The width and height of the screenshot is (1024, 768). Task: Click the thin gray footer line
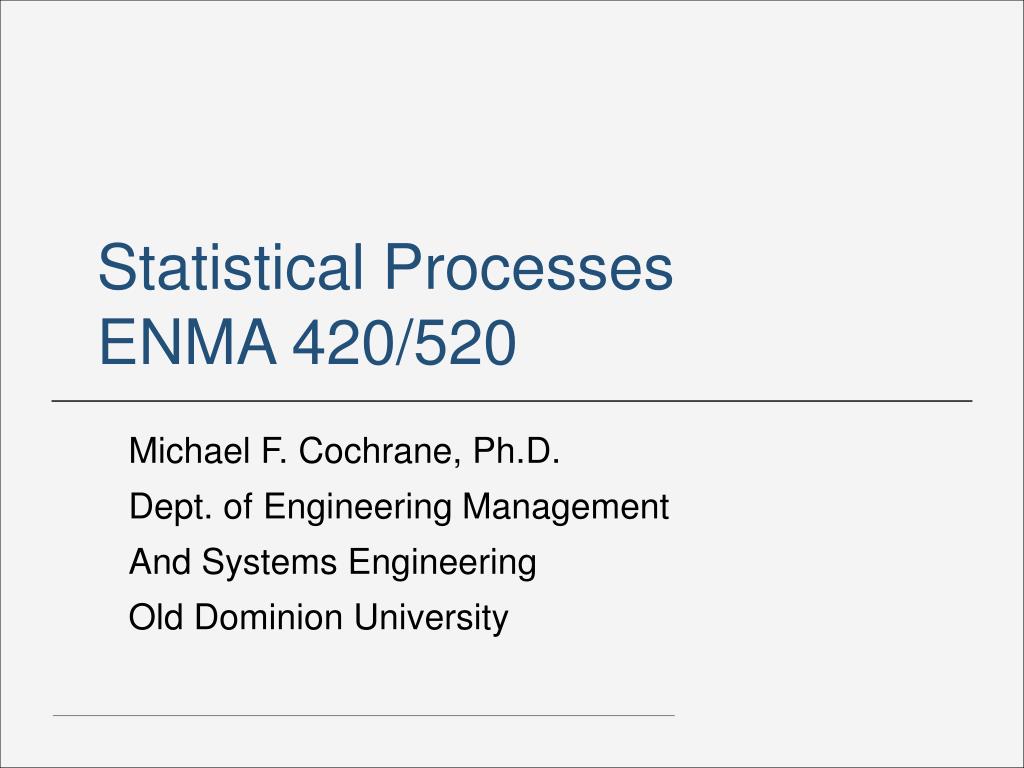pos(363,715)
